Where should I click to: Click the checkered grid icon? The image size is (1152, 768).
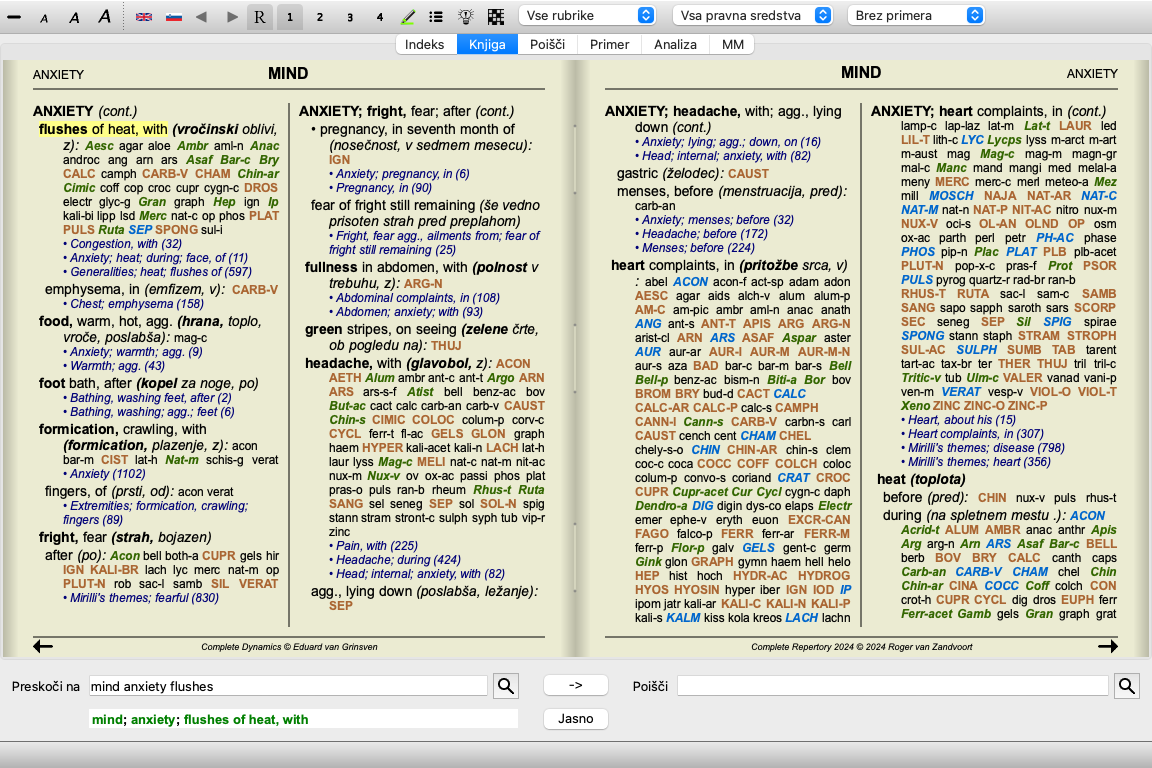tap(496, 17)
